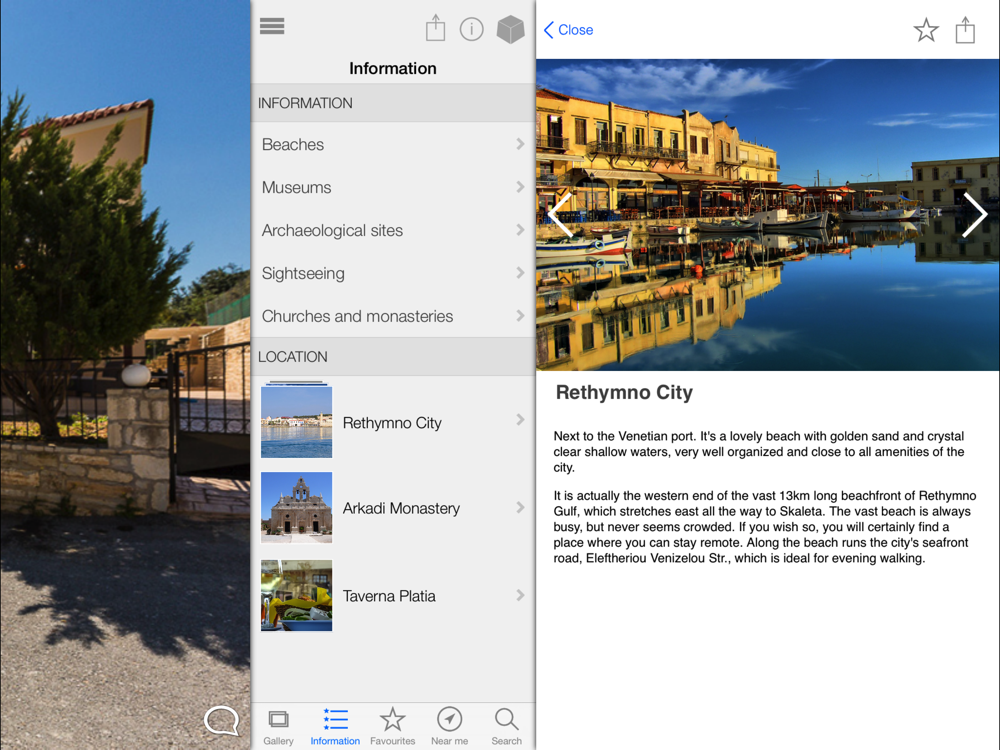The image size is (1000, 750).
Task: Select Arkadi Monastery location label
Action: [x=401, y=508]
